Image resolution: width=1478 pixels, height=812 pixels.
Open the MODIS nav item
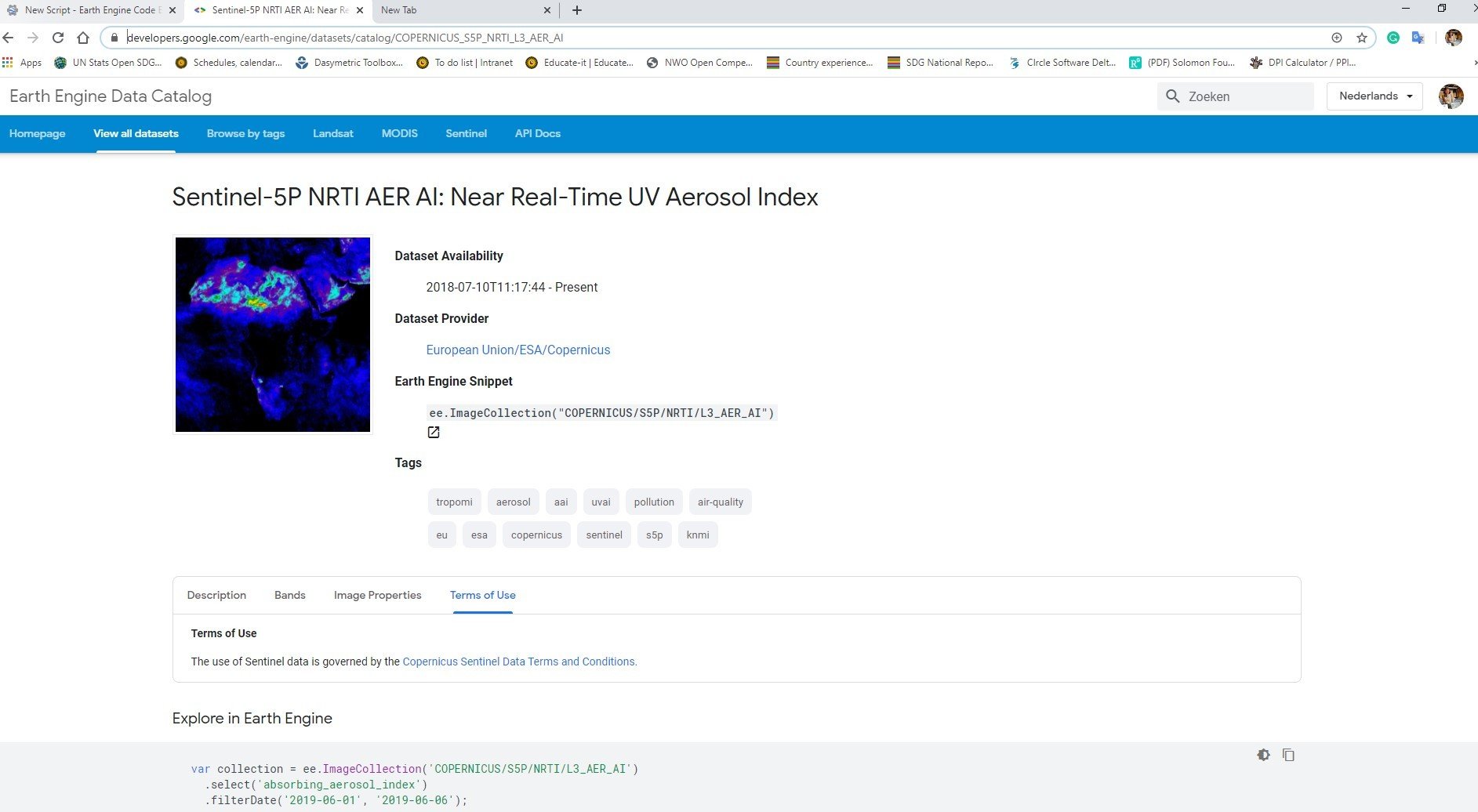400,133
